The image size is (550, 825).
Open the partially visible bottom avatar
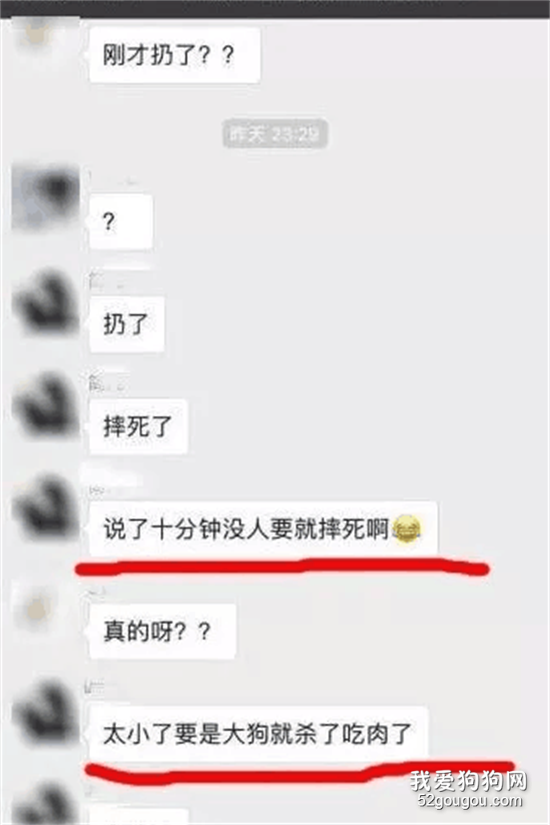(46, 804)
